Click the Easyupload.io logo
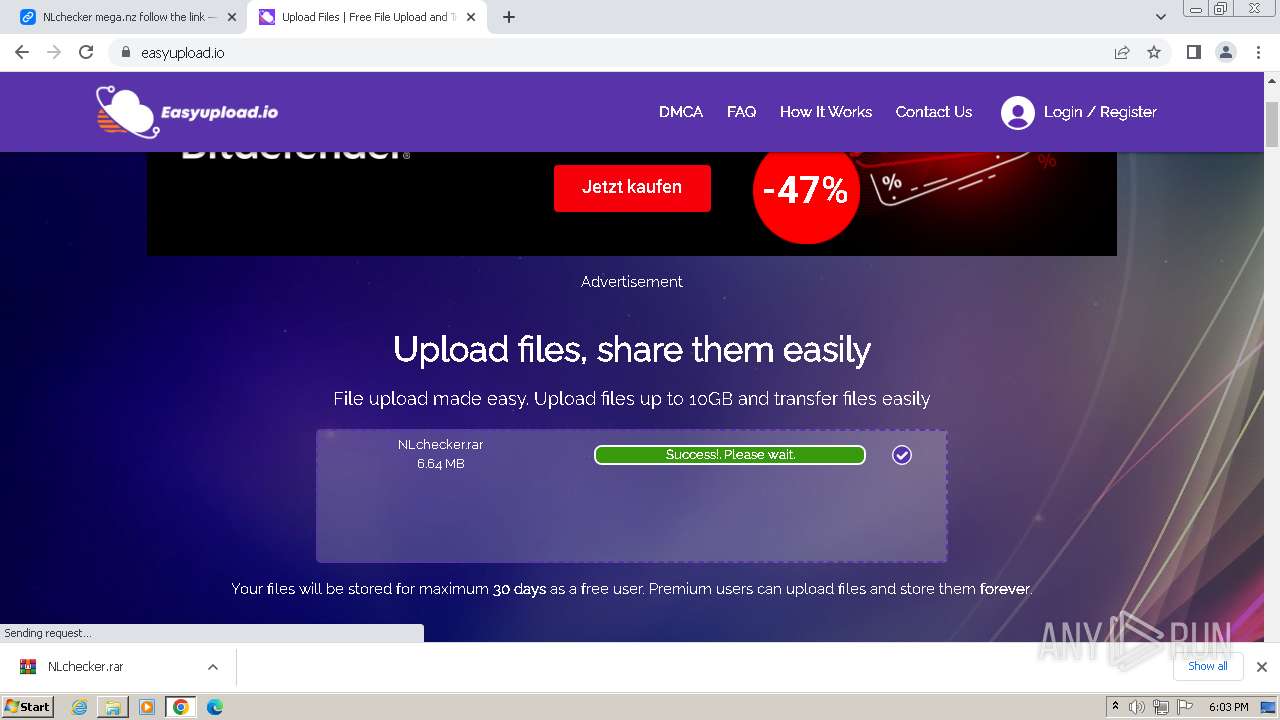 click(187, 111)
